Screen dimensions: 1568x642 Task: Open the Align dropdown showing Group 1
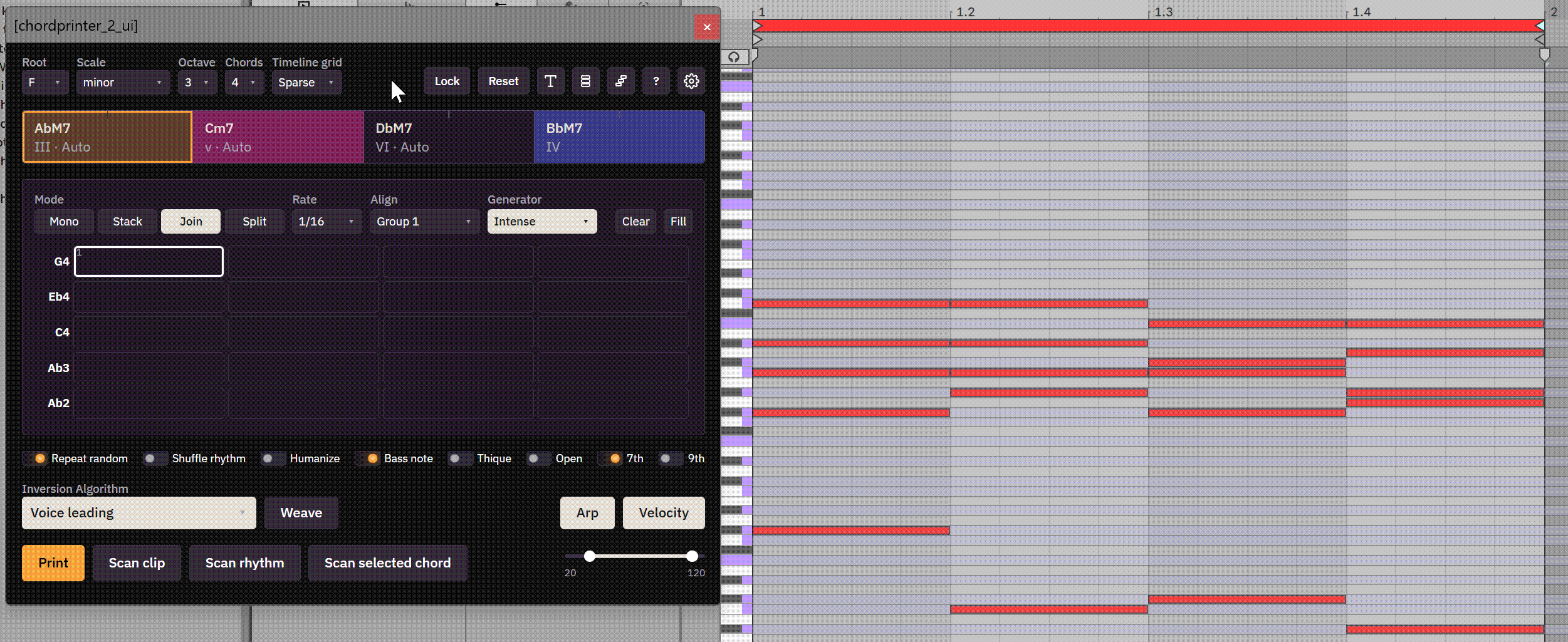tap(424, 222)
